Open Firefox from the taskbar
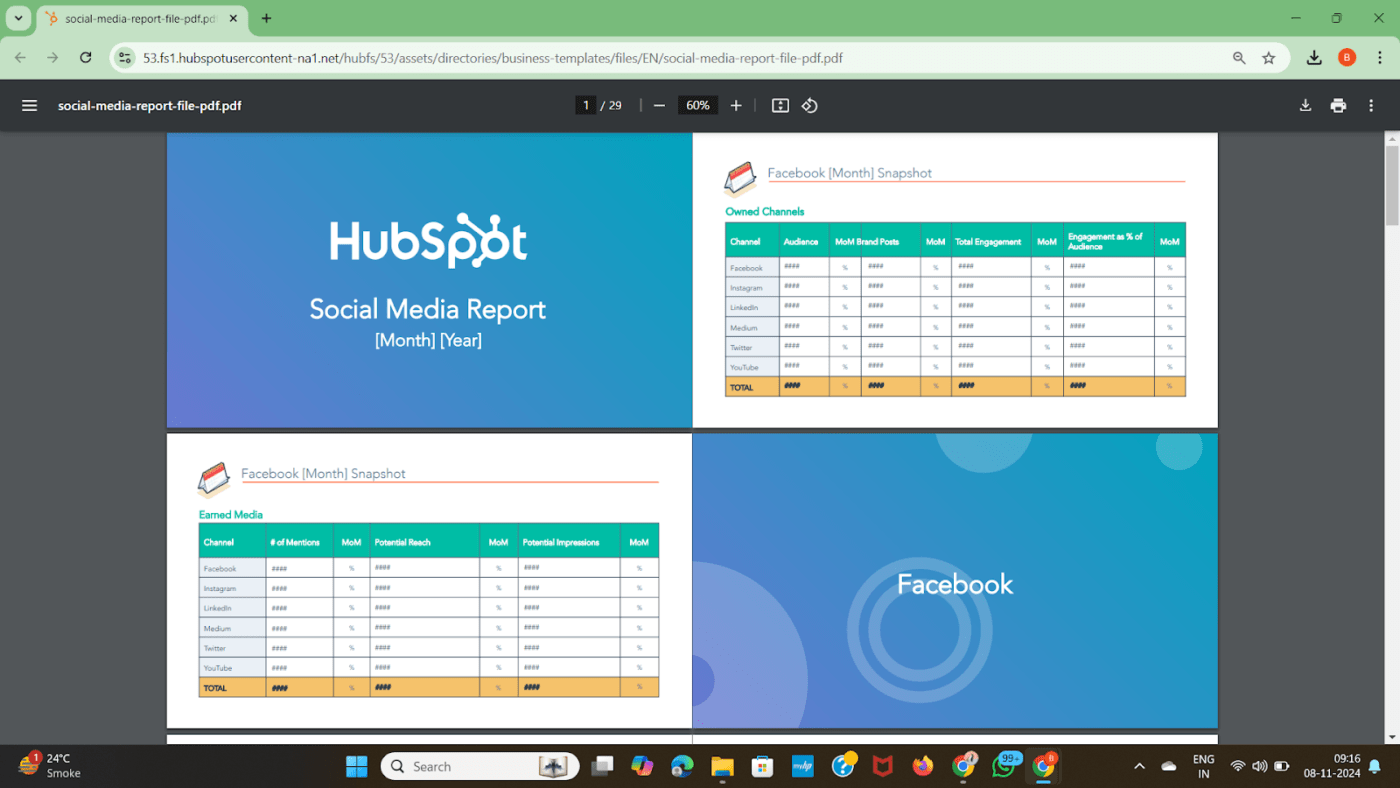The image size is (1400, 788). click(922, 766)
